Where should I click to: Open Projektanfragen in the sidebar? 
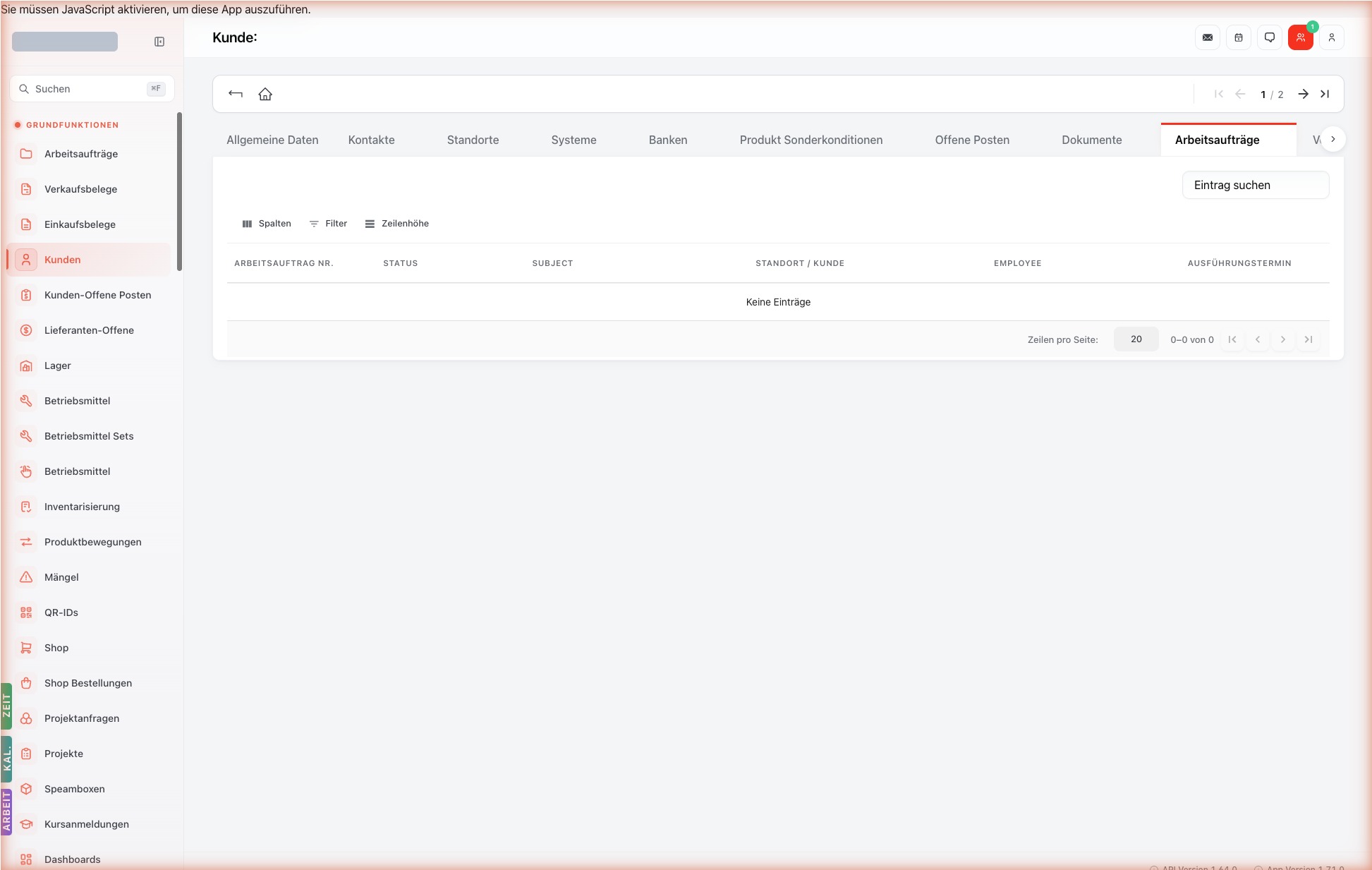(x=89, y=718)
